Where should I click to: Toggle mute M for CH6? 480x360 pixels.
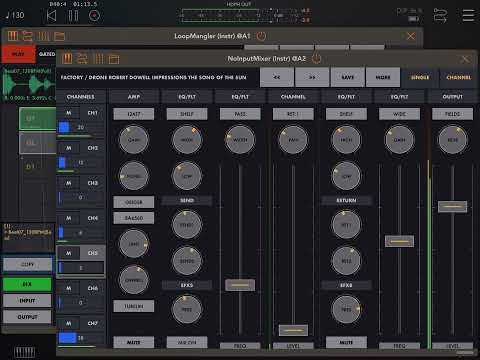pyautogui.click(x=68, y=288)
